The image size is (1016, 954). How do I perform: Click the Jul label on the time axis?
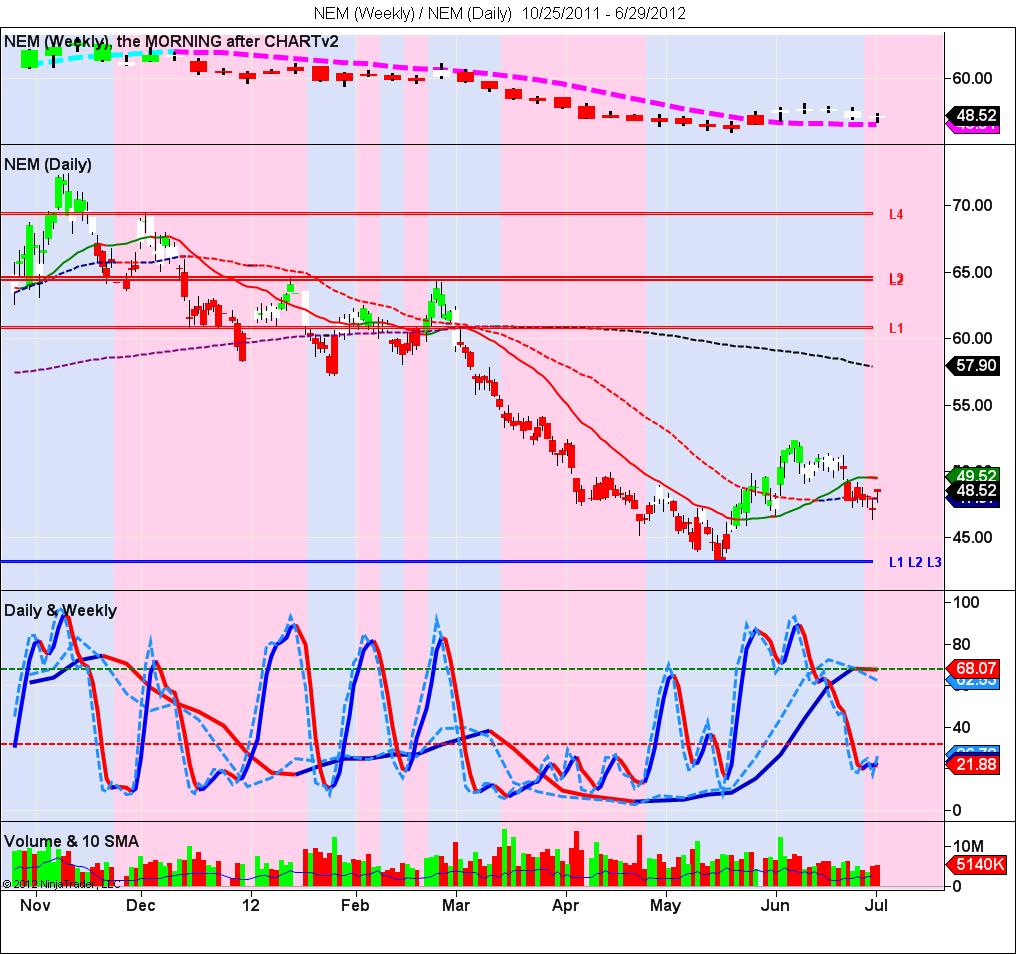pos(876,905)
